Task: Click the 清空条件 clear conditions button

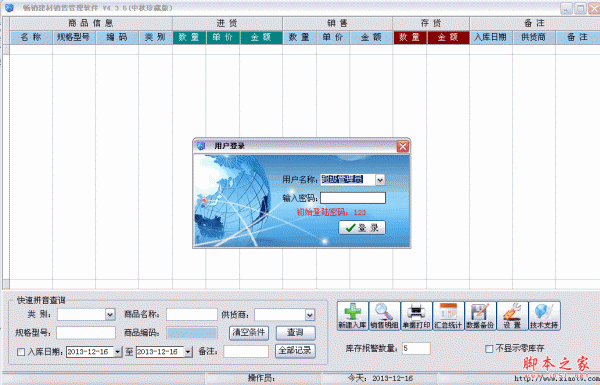Action: pos(249,333)
